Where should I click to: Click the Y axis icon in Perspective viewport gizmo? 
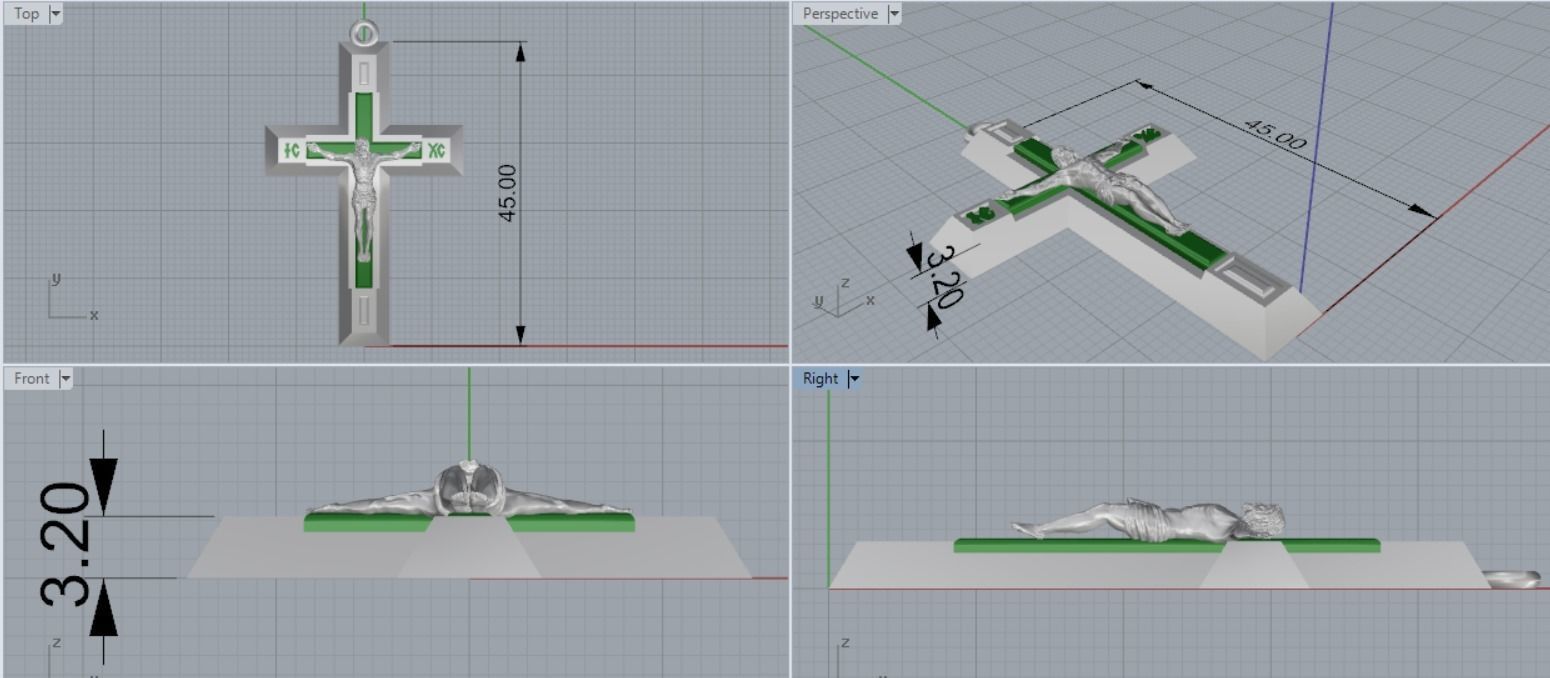tap(818, 302)
